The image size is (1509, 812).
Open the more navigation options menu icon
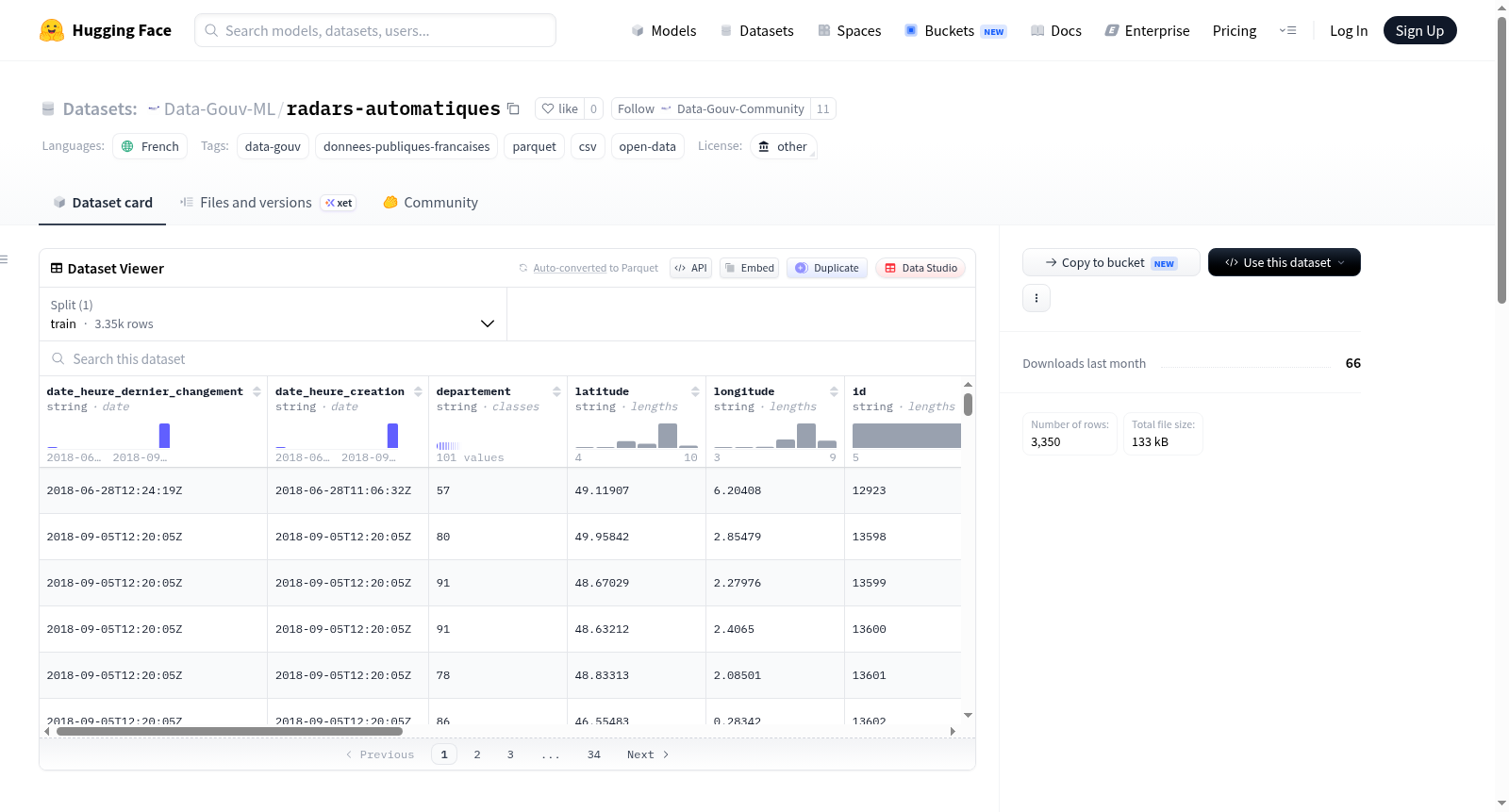click(x=1287, y=30)
